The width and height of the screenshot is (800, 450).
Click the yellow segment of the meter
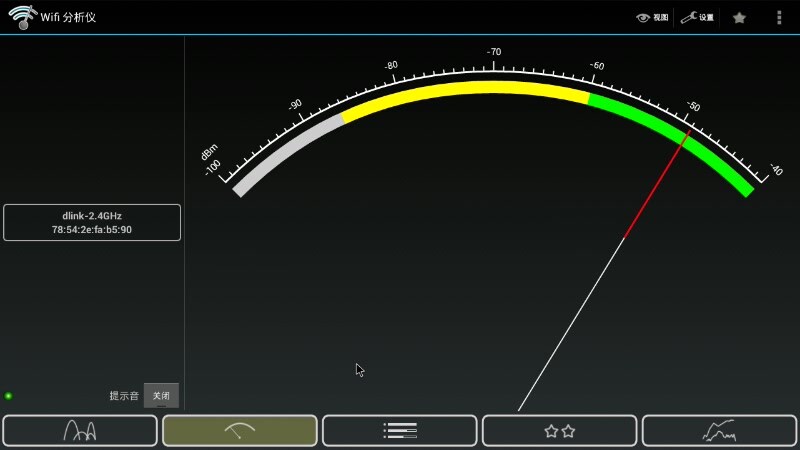point(464,89)
